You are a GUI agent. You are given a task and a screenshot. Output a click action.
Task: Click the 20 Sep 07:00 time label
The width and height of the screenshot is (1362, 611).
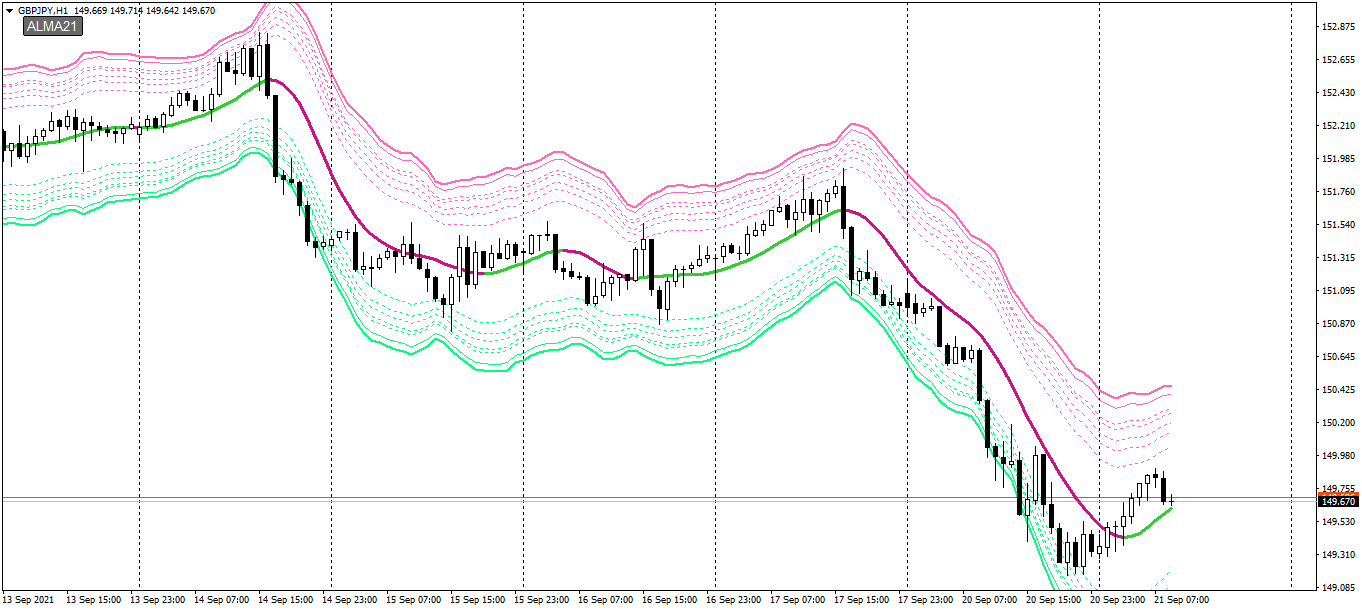990,600
